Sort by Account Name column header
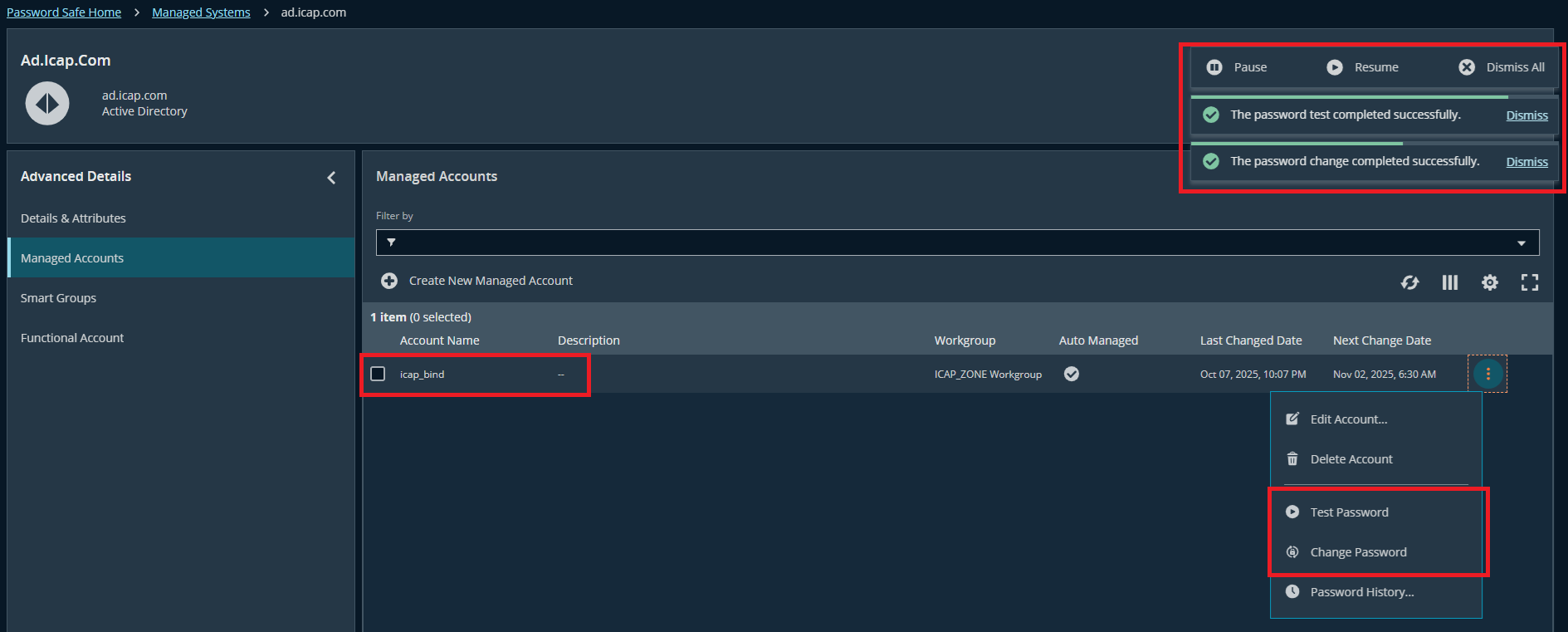The height and width of the screenshot is (632, 1568). pyautogui.click(x=439, y=340)
